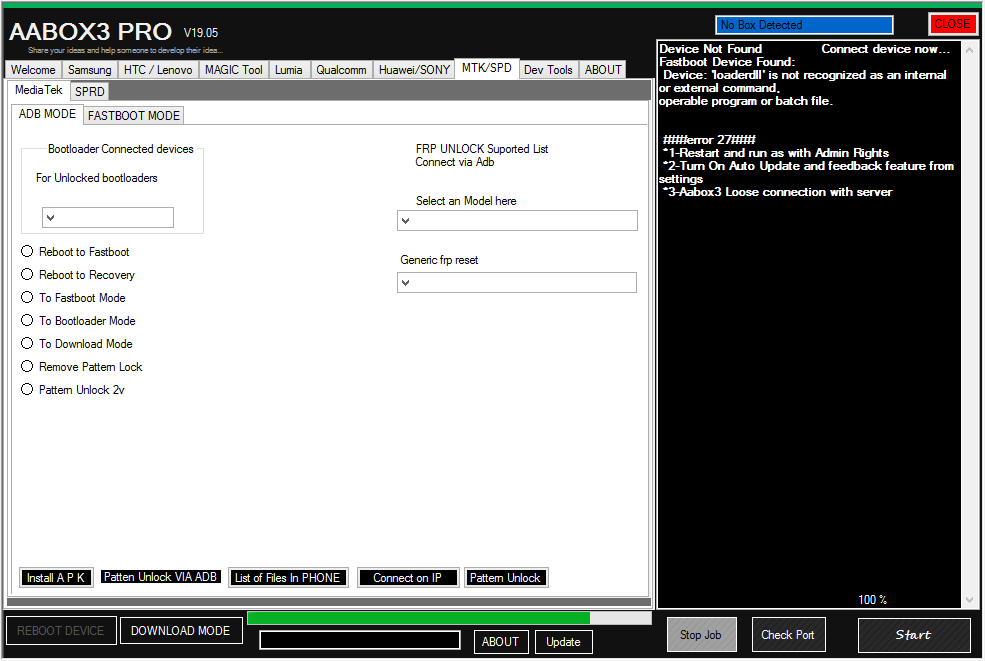The height and width of the screenshot is (661, 985).
Task: Click the DOWNLOAD MODE button
Action: pos(181,630)
